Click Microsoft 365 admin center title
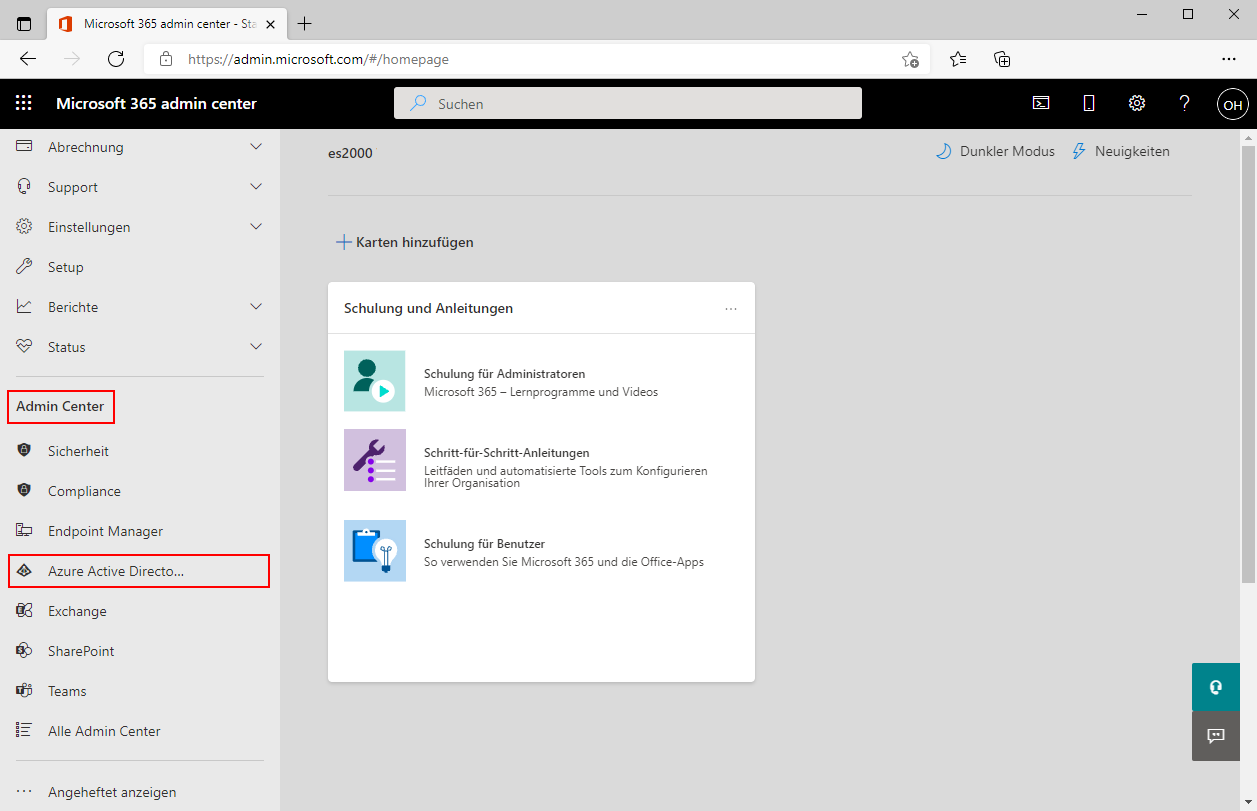Image resolution: width=1257 pixels, height=811 pixels. [x=156, y=103]
